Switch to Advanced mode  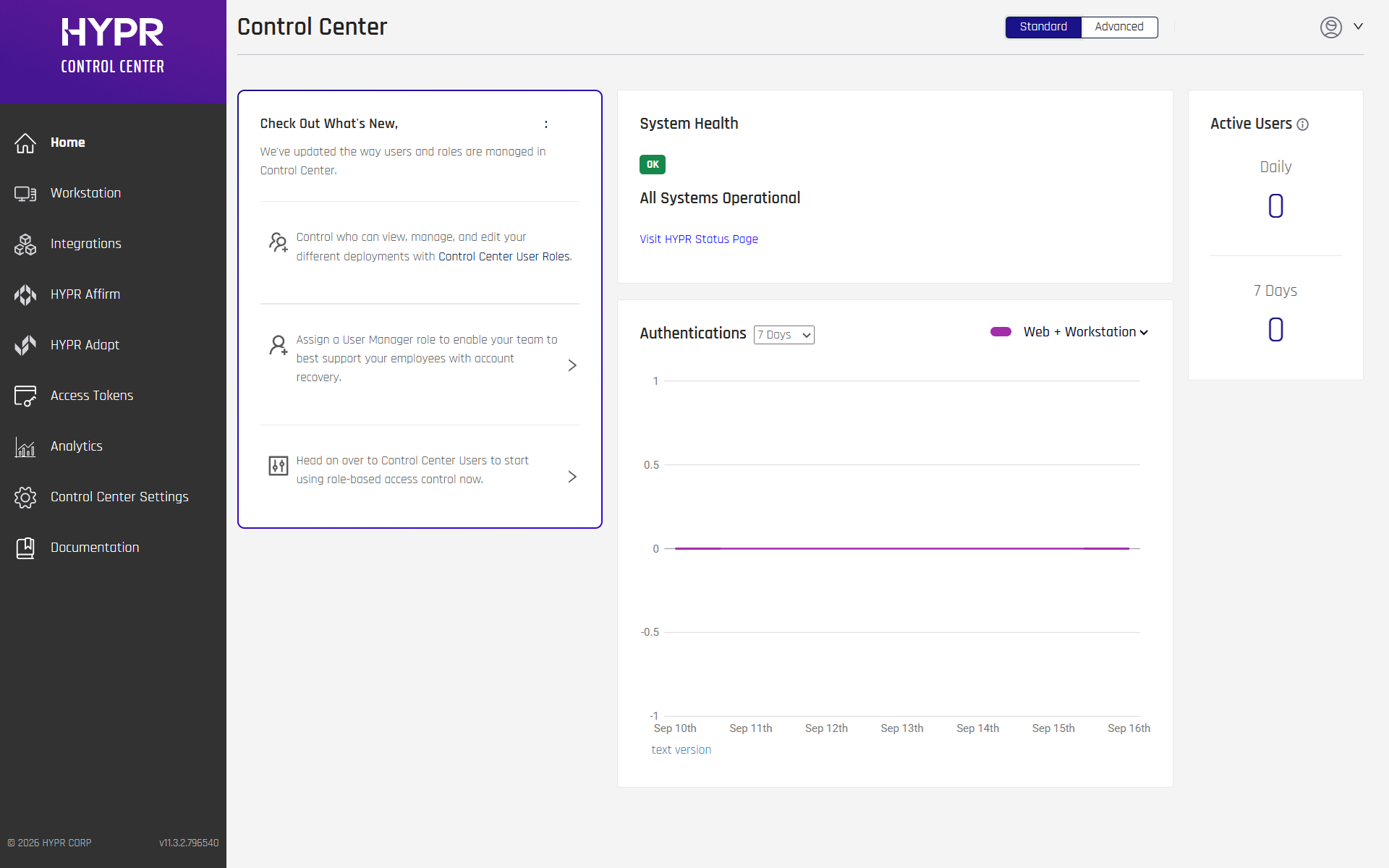1119,27
